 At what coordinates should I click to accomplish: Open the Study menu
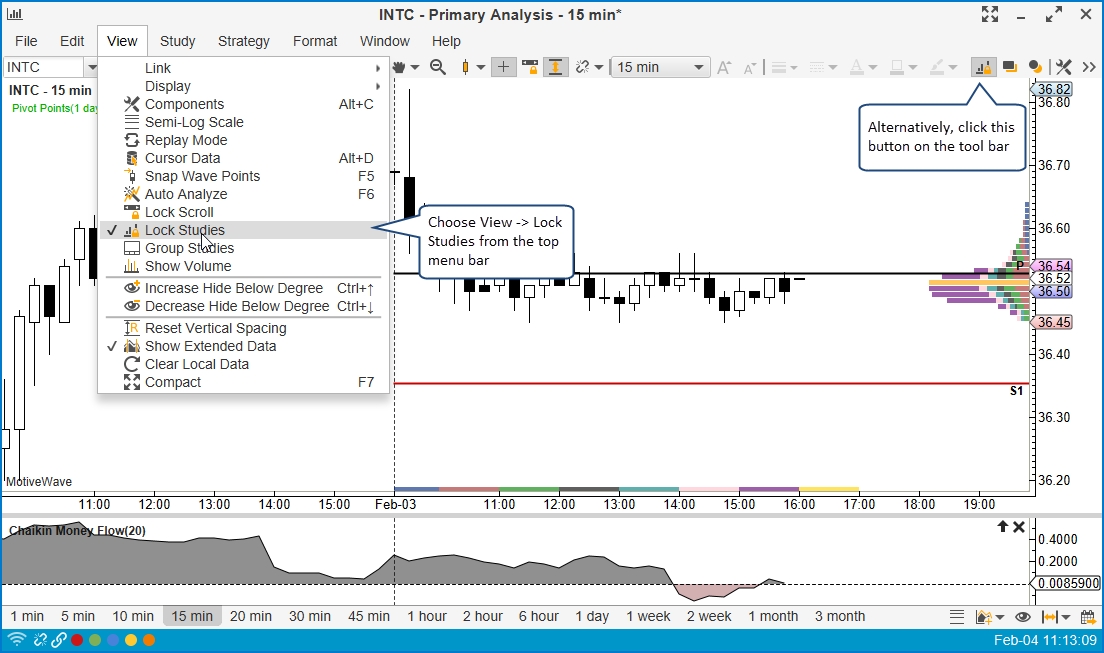pos(177,41)
